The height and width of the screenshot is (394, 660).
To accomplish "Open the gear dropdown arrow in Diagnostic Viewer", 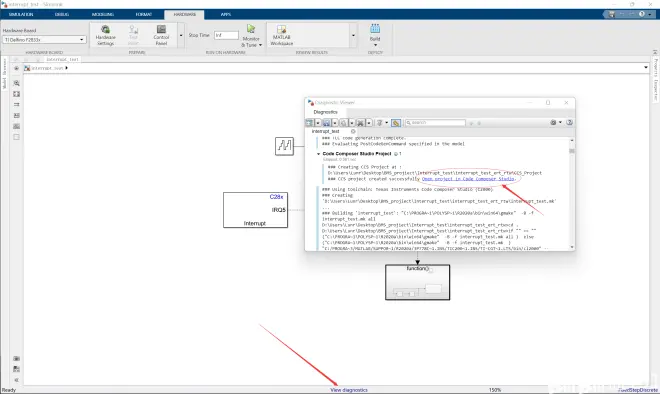I will [x=560, y=122].
